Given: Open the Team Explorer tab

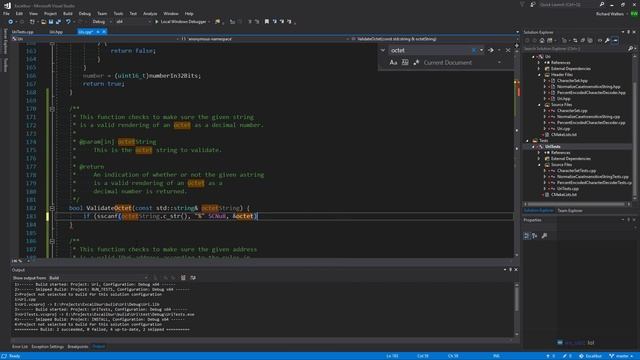Looking at the screenshot, I should pyautogui.click(x=570, y=211).
